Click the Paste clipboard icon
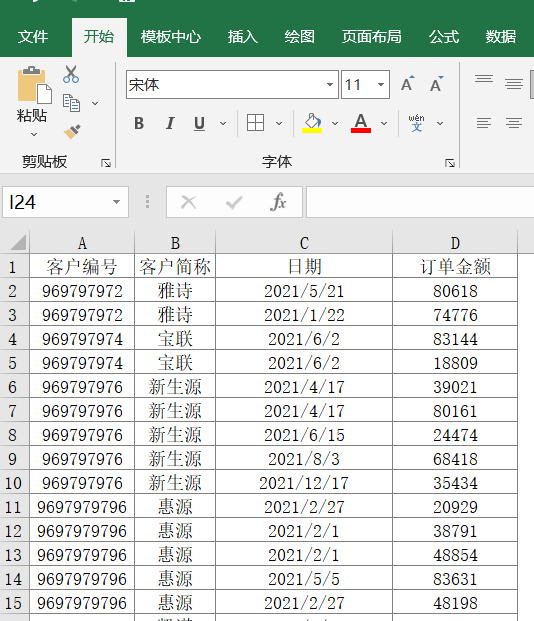 pyautogui.click(x=34, y=85)
